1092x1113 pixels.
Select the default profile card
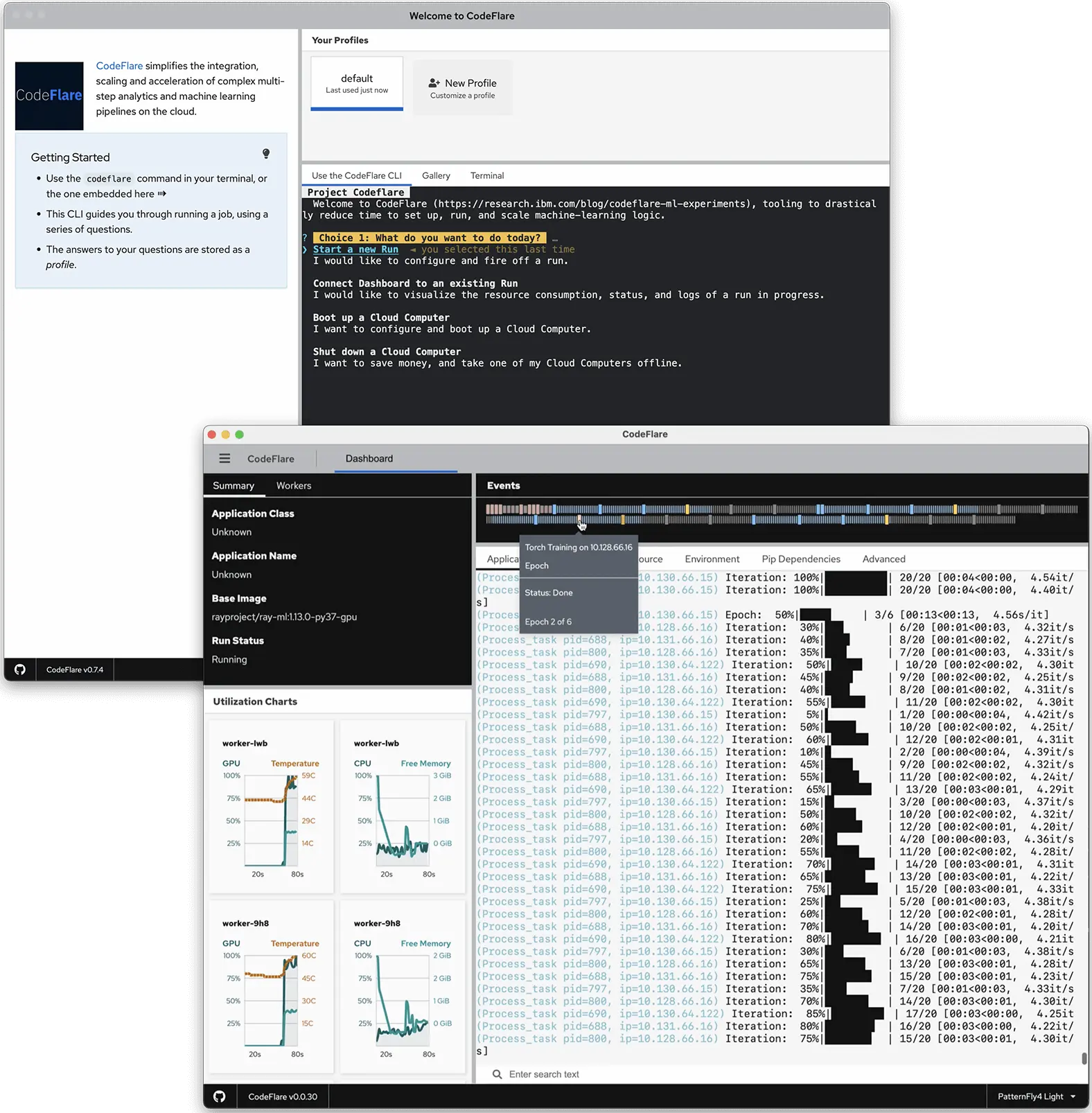(x=357, y=83)
